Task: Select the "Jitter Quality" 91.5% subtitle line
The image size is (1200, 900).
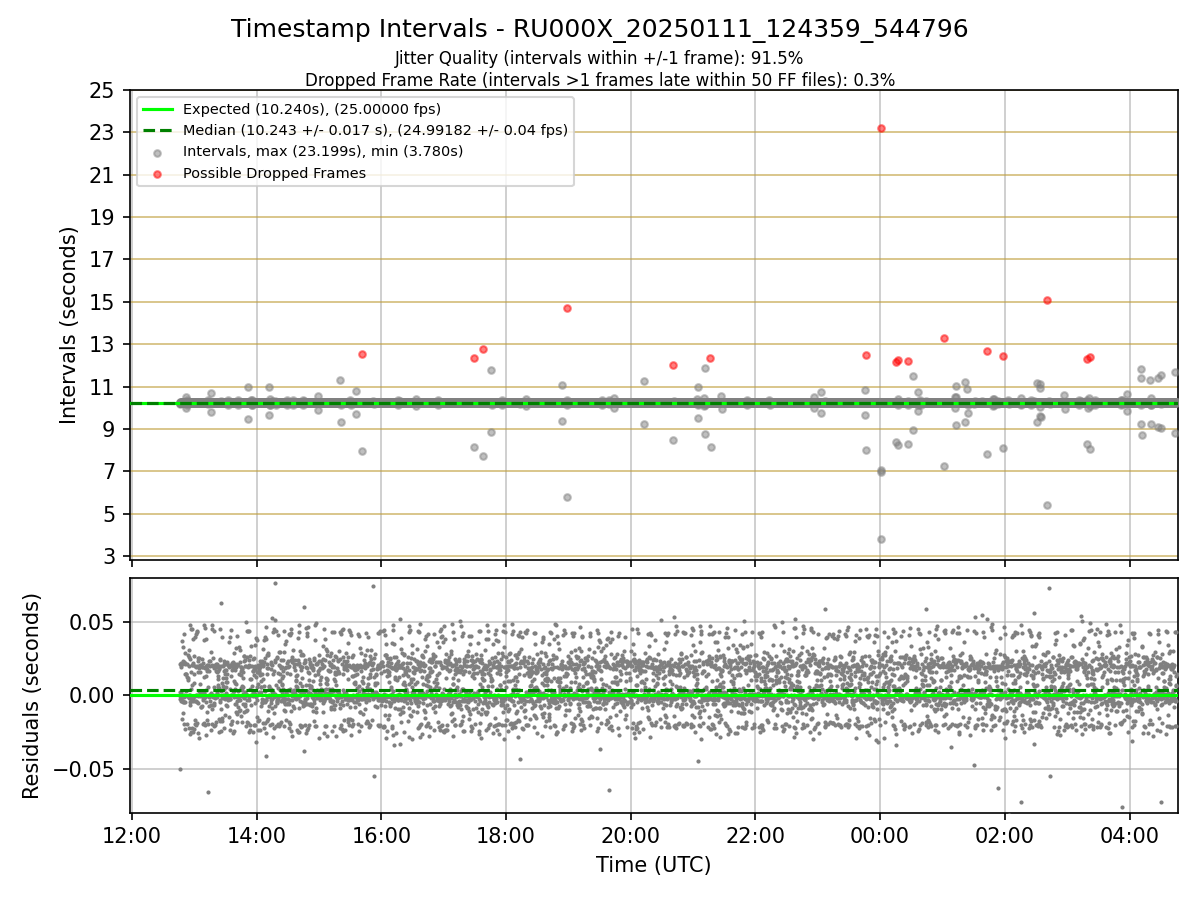Action: pos(599,58)
